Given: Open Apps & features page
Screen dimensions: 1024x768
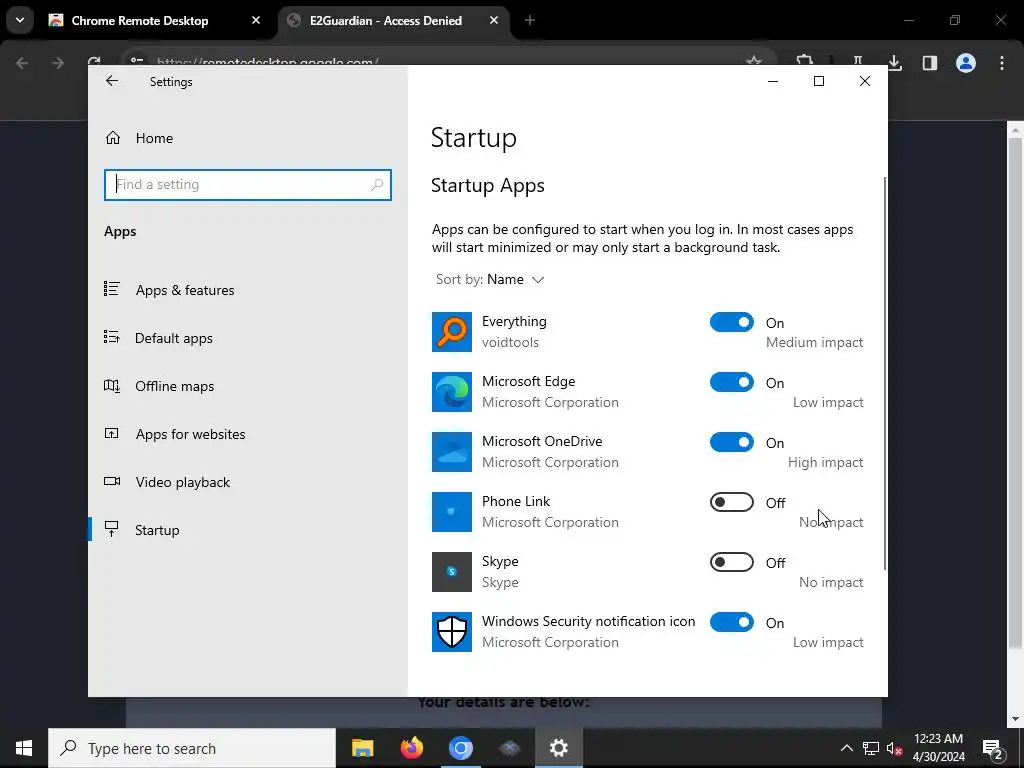Looking at the screenshot, I should 185,290.
